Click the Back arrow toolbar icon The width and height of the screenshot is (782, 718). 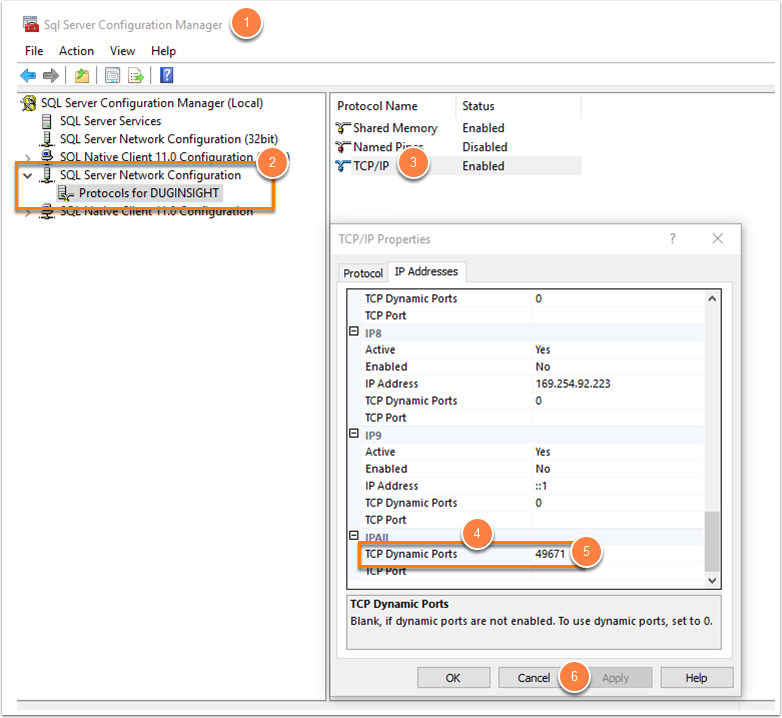pyautogui.click(x=28, y=75)
